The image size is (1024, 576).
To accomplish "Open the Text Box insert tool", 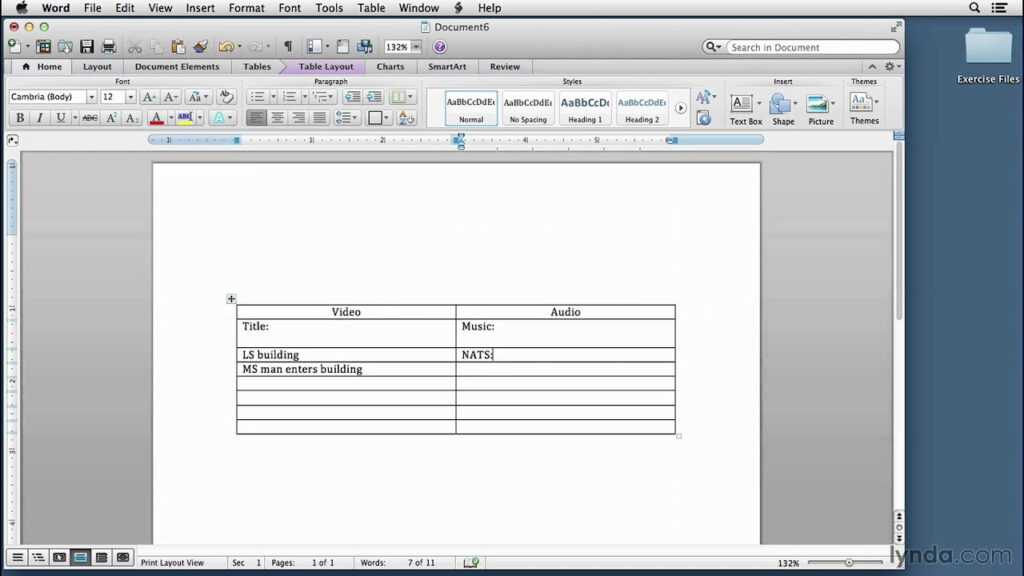I will [744, 105].
